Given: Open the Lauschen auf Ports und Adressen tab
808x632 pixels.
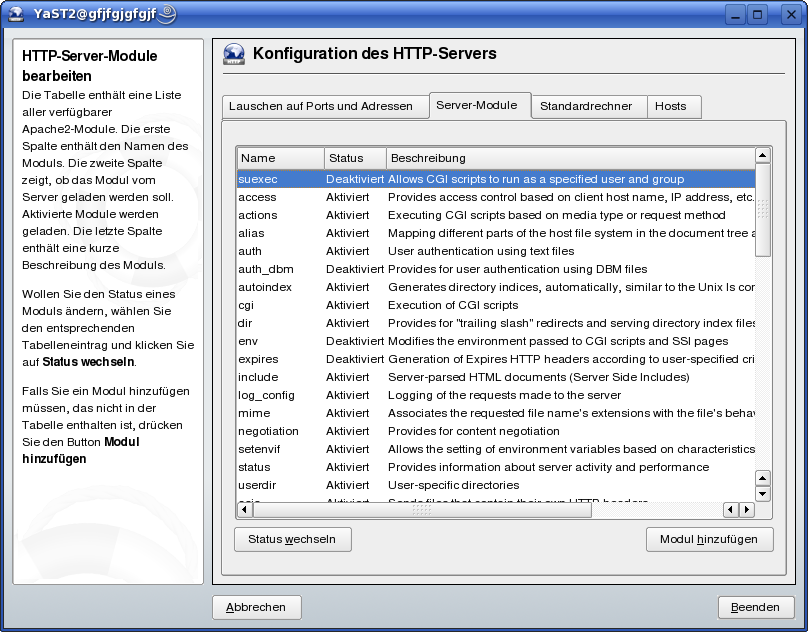Looking at the screenshot, I should [x=320, y=106].
